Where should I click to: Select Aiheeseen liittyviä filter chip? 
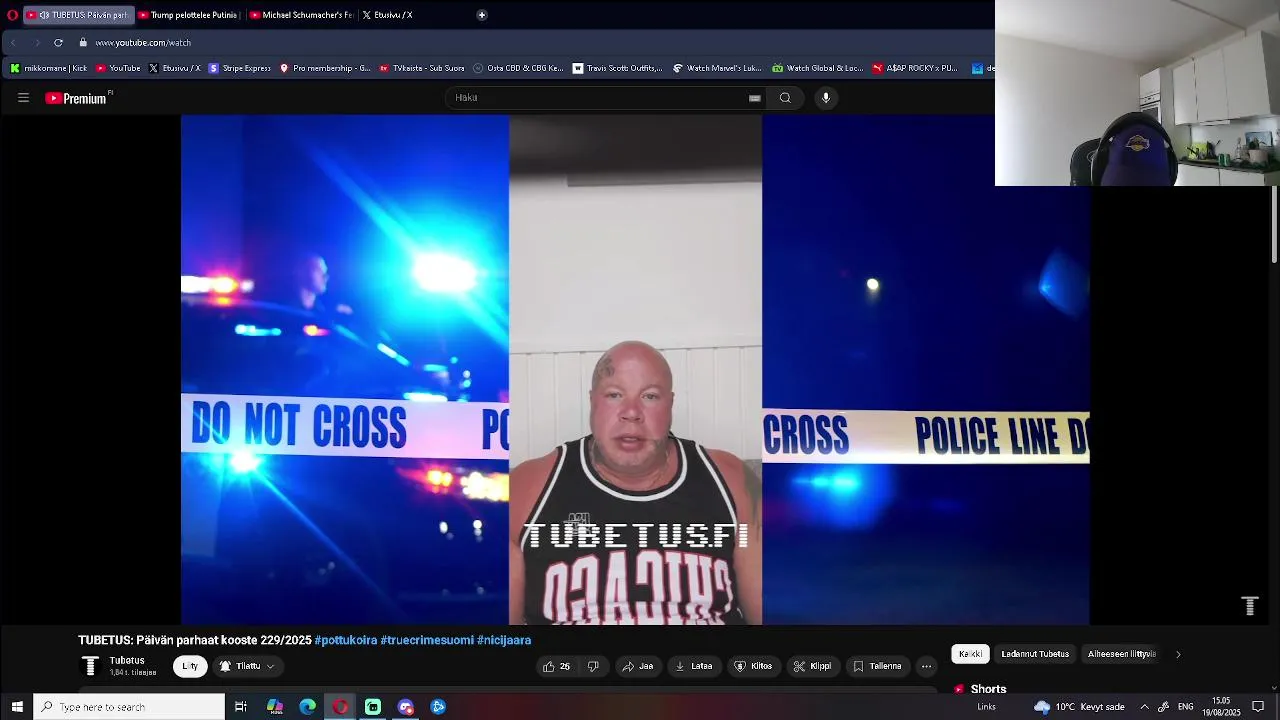click(1122, 654)
